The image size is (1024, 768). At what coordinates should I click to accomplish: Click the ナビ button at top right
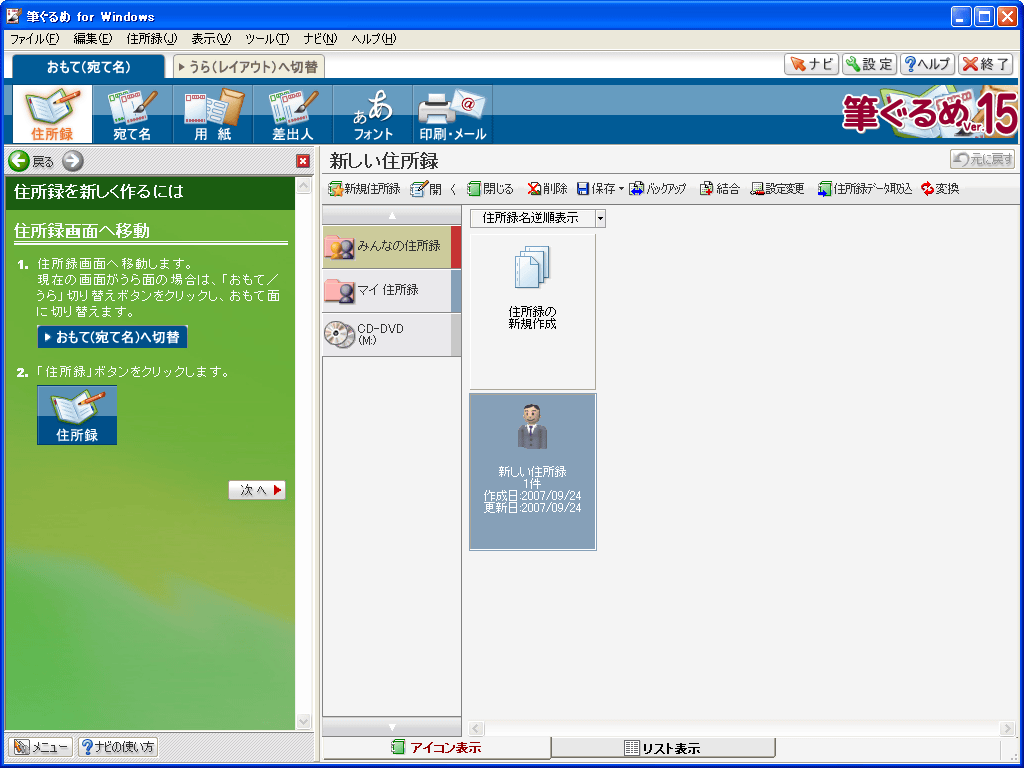coord(811,64)
